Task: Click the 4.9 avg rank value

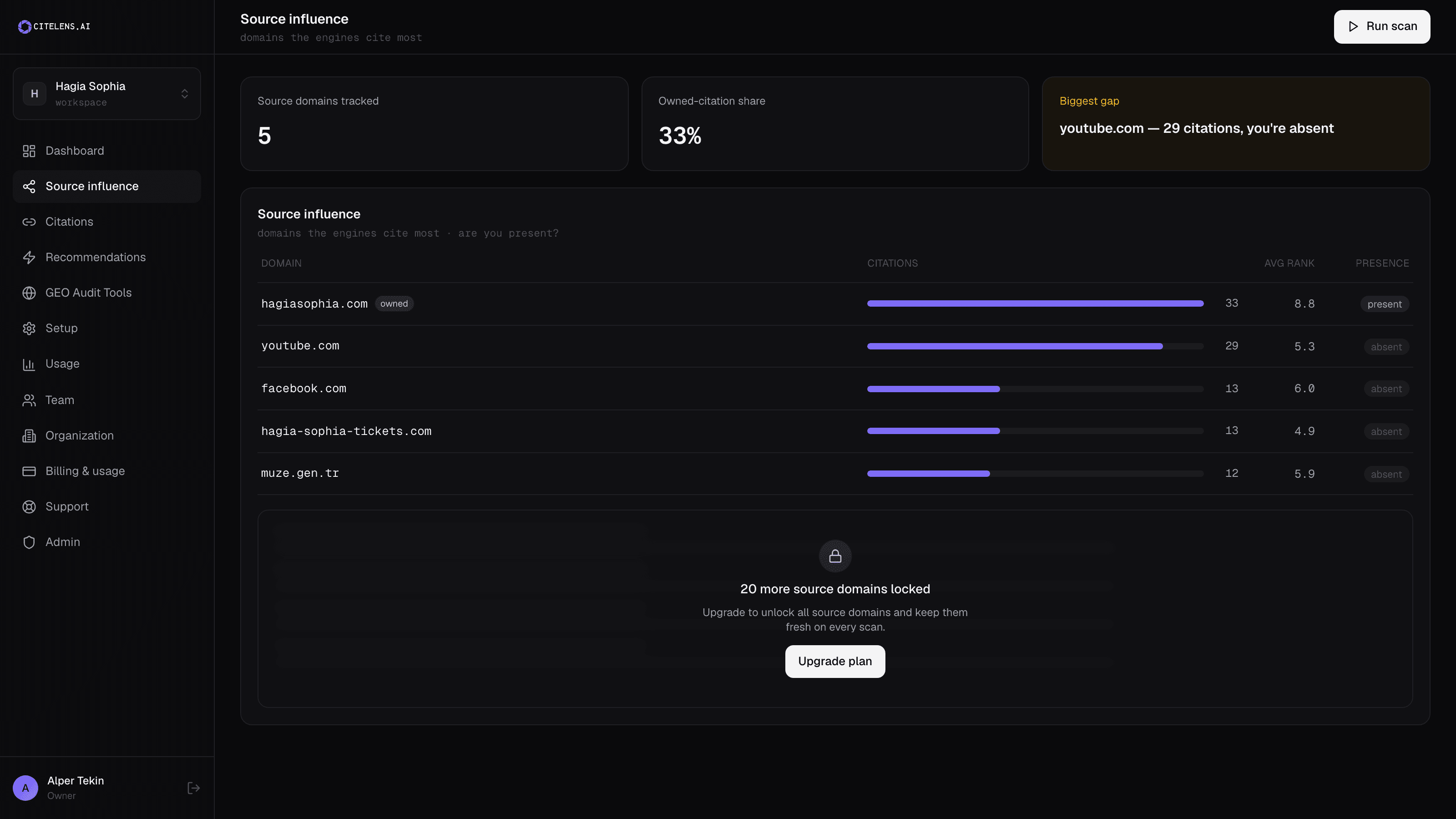Action: click(1304, 432)
